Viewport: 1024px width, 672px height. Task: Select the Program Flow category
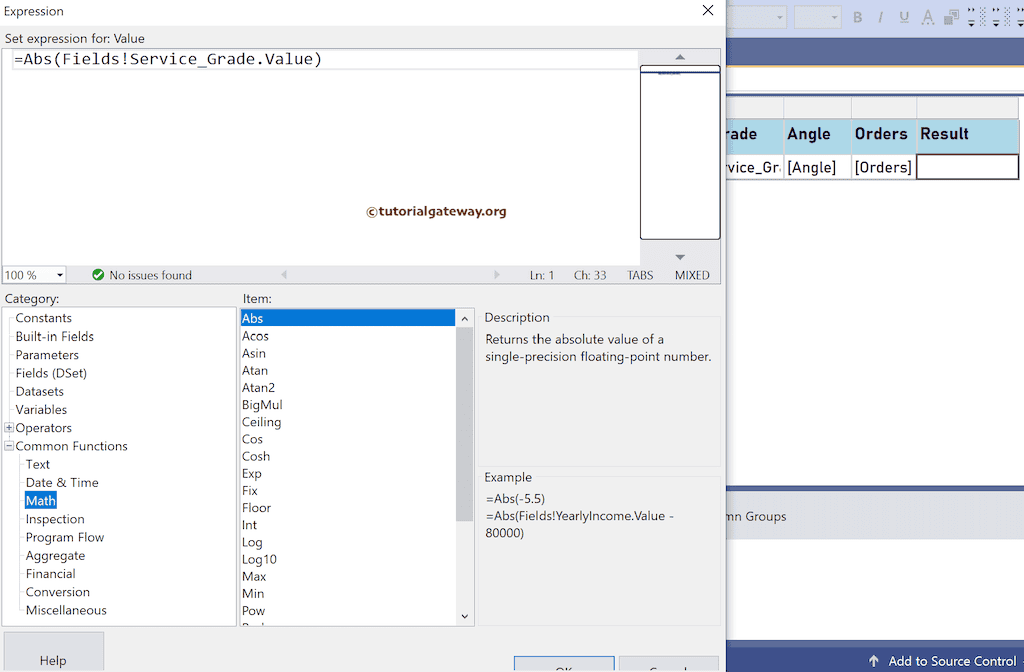pos(65,537)
